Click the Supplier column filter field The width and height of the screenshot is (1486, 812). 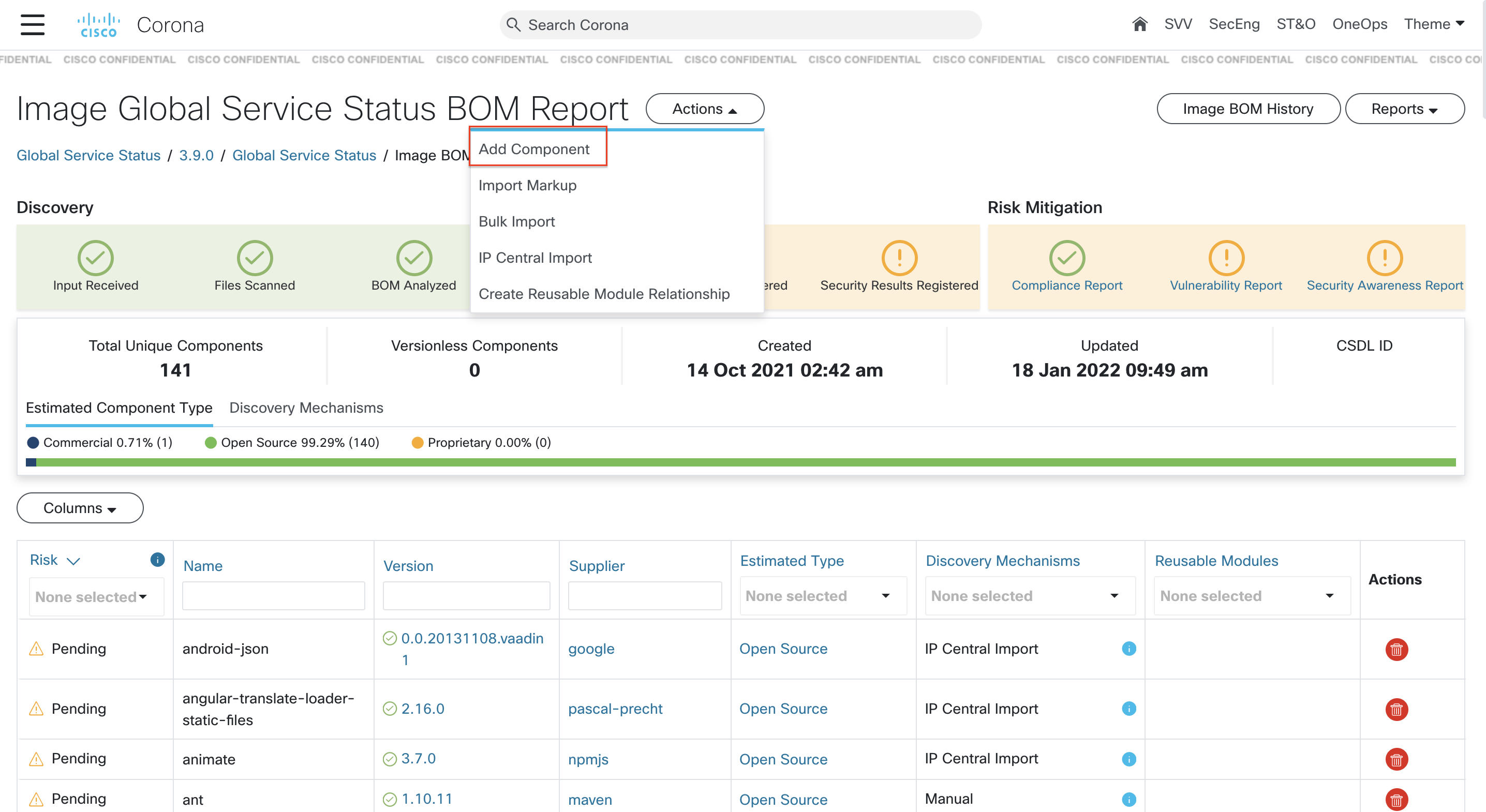(645, 596)
